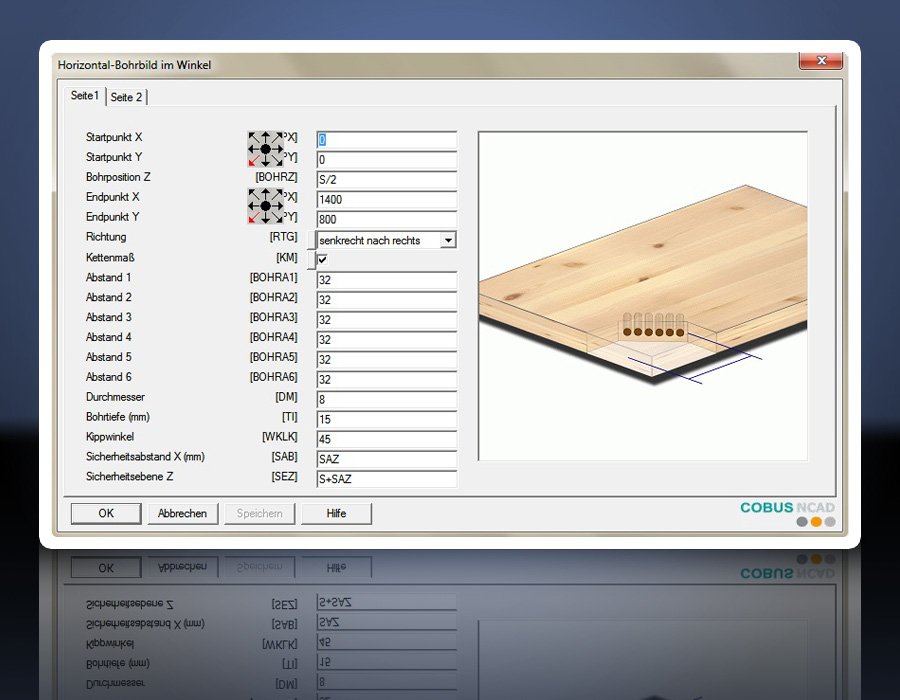Open help via Hilfe button
The height and width of the screenshot is (700, 900).
(336, 513)
